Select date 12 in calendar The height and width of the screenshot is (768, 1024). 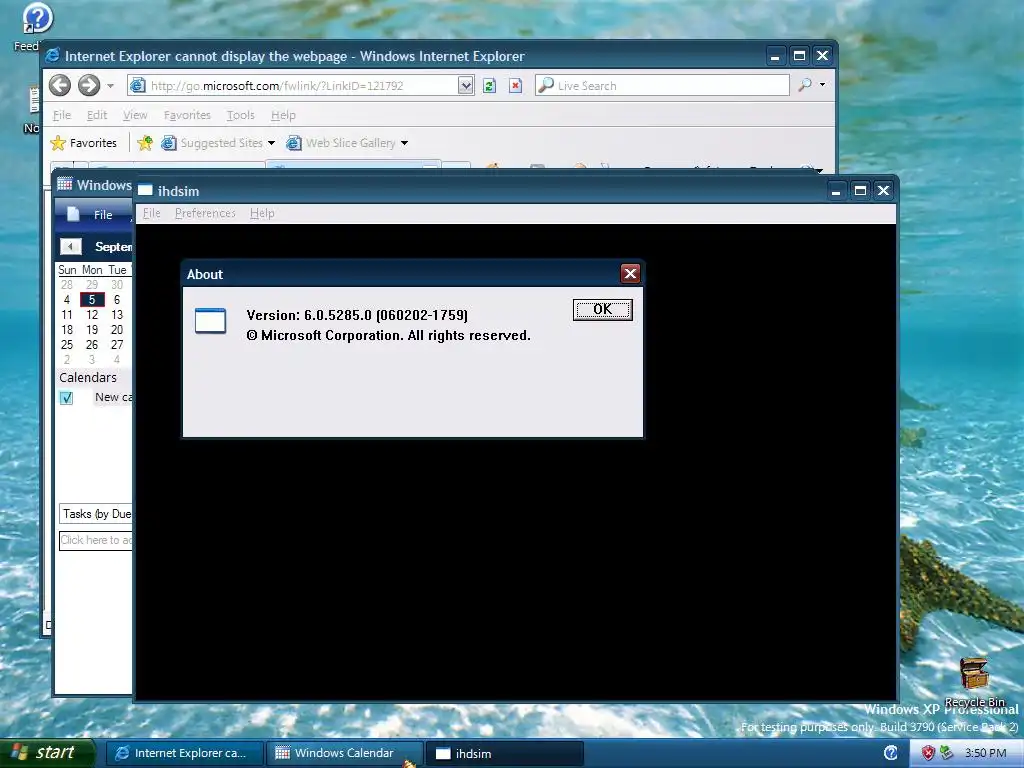pyautogui.click(x=92, y=315)
